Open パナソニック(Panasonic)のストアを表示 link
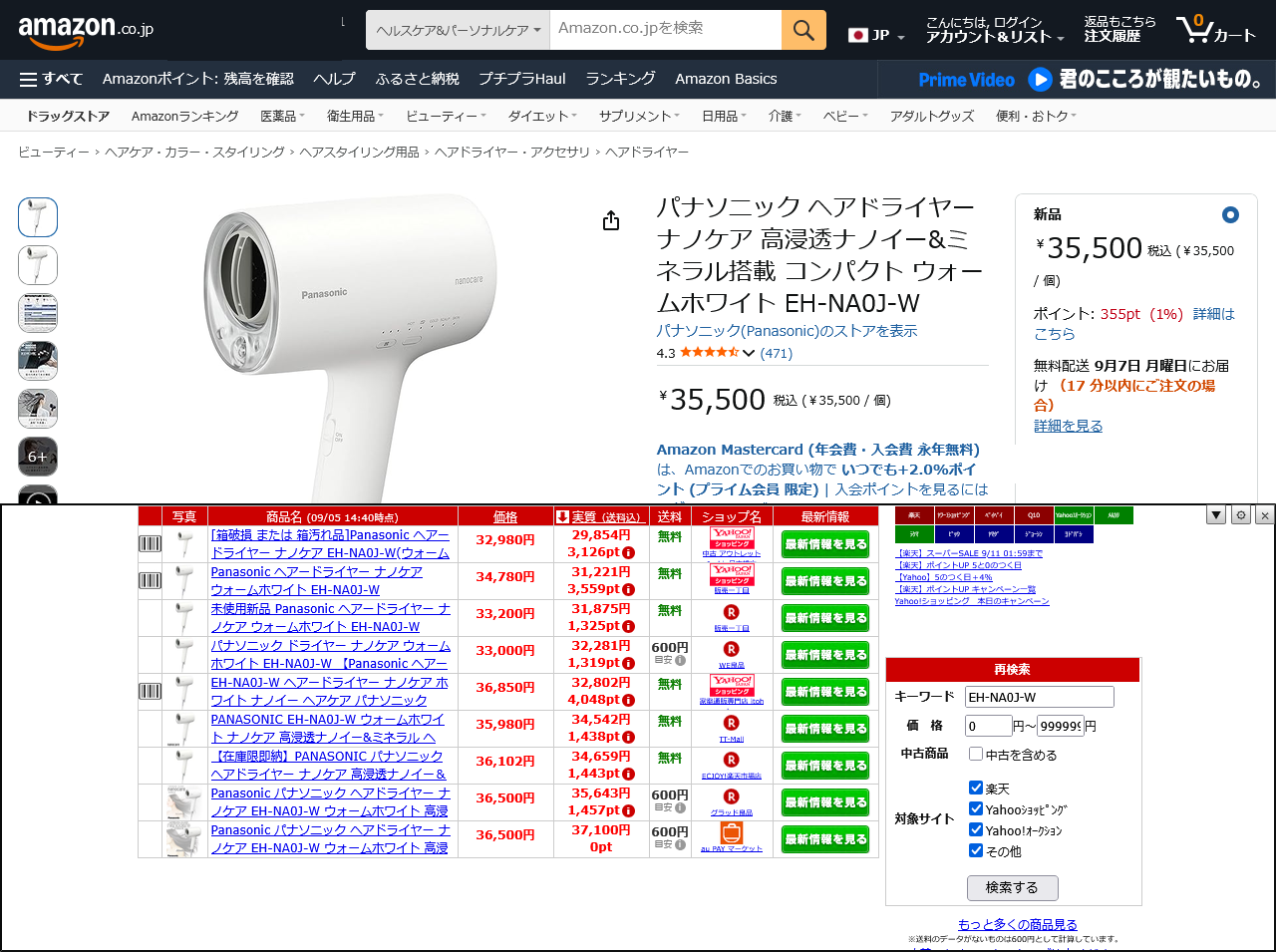Screen dimensions: 1276x952 coord(787,331)
